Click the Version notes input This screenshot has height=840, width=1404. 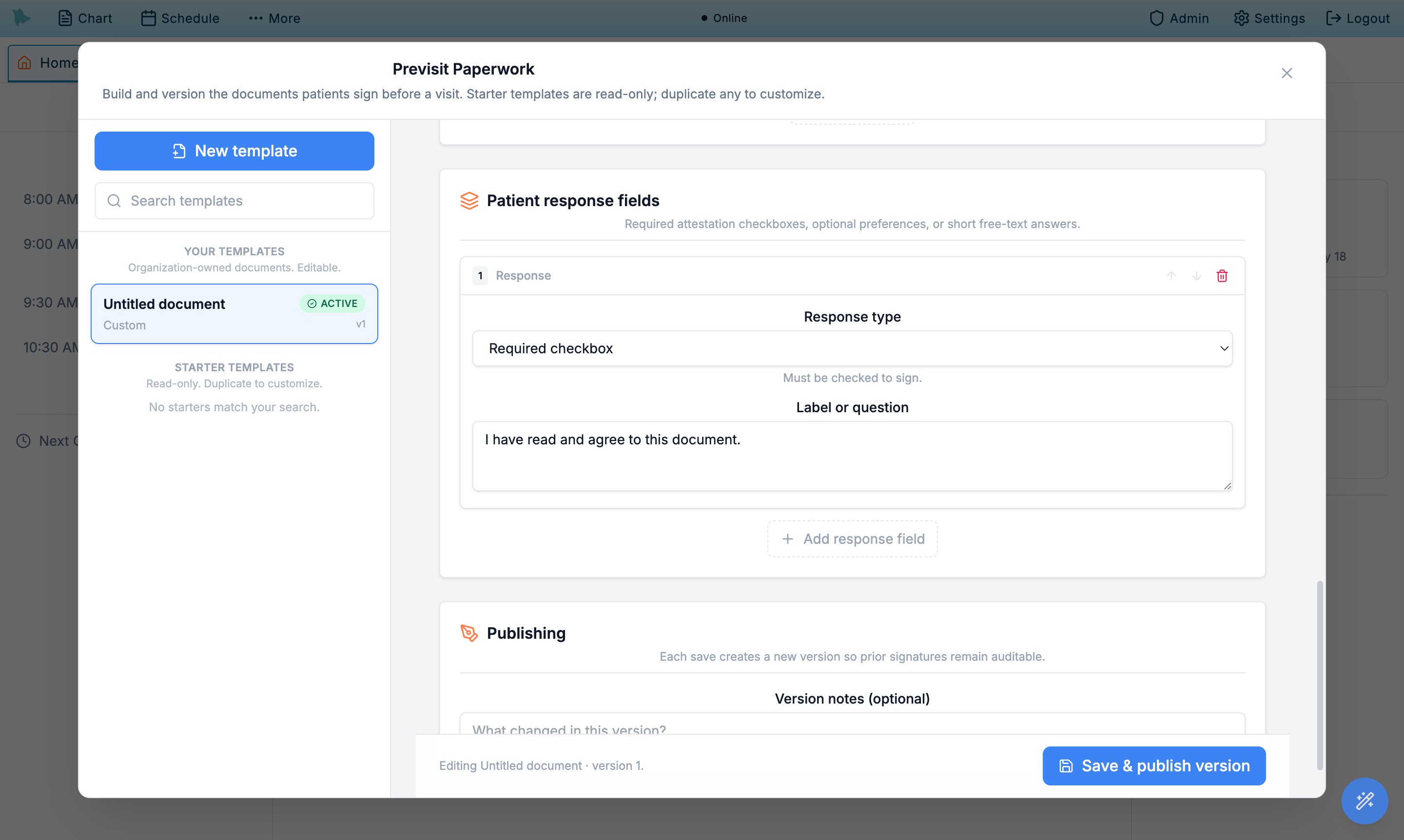click(852, 724)
